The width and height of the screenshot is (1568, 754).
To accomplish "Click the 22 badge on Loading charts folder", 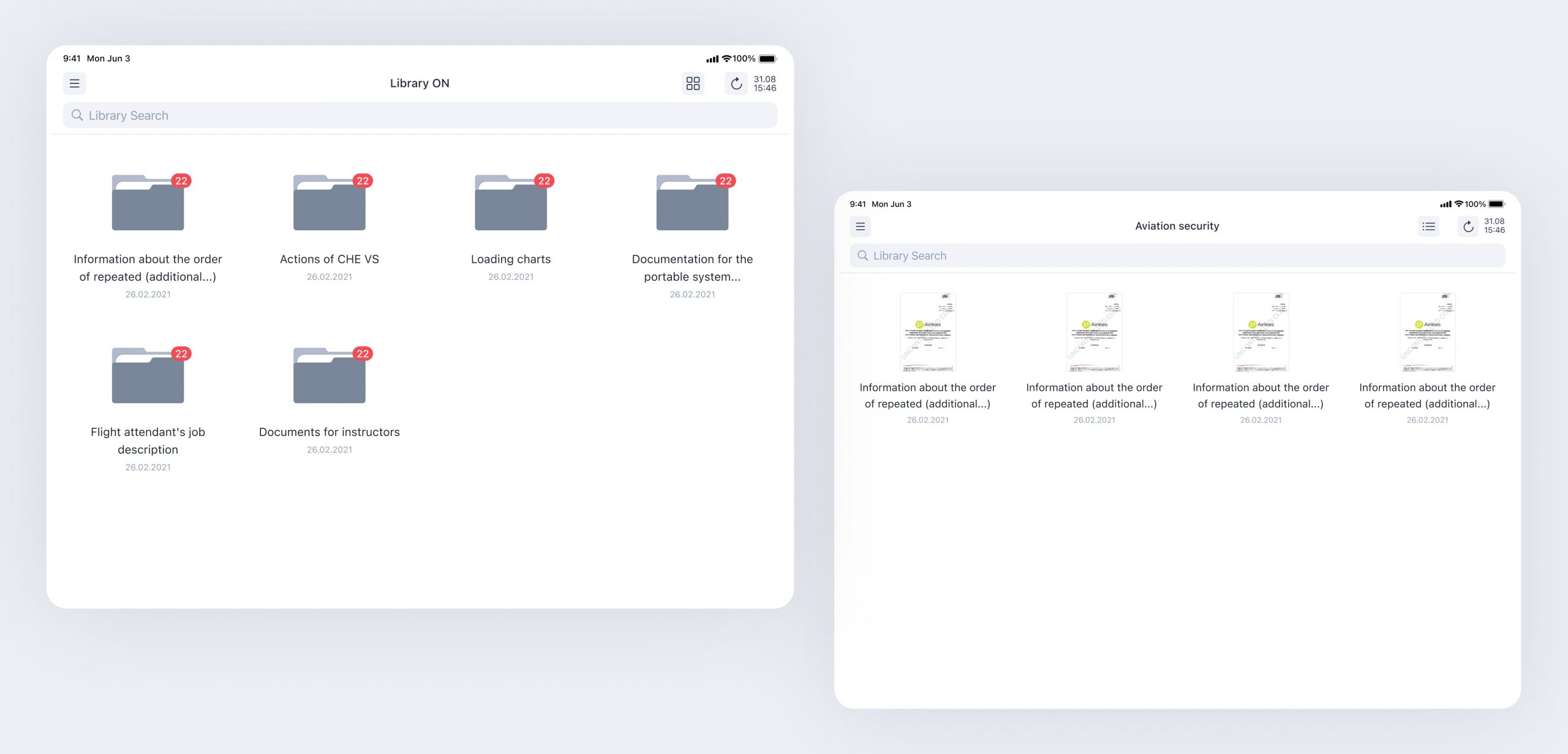I will 544,181.
